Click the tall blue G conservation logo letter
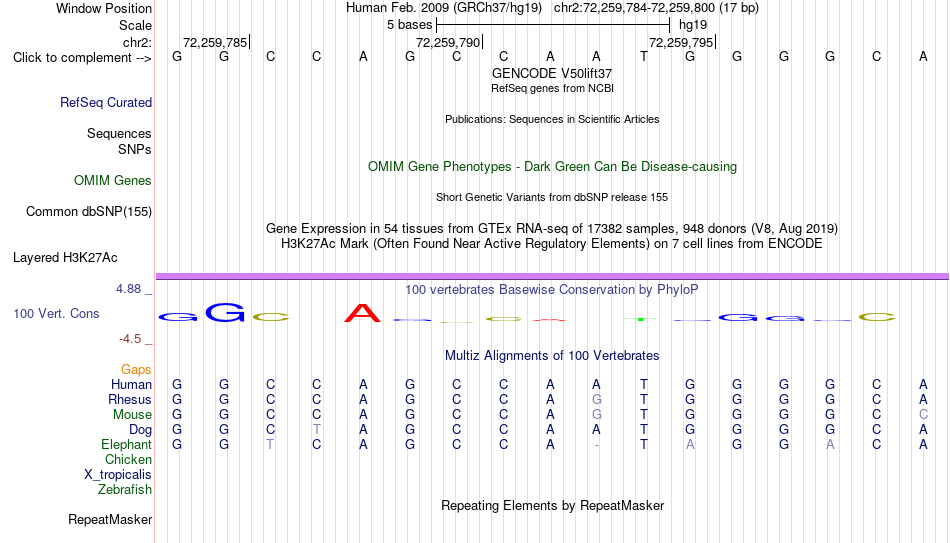The width and height of the screenshot is (950, 543). pyautogui.click(x=225, y=312)
